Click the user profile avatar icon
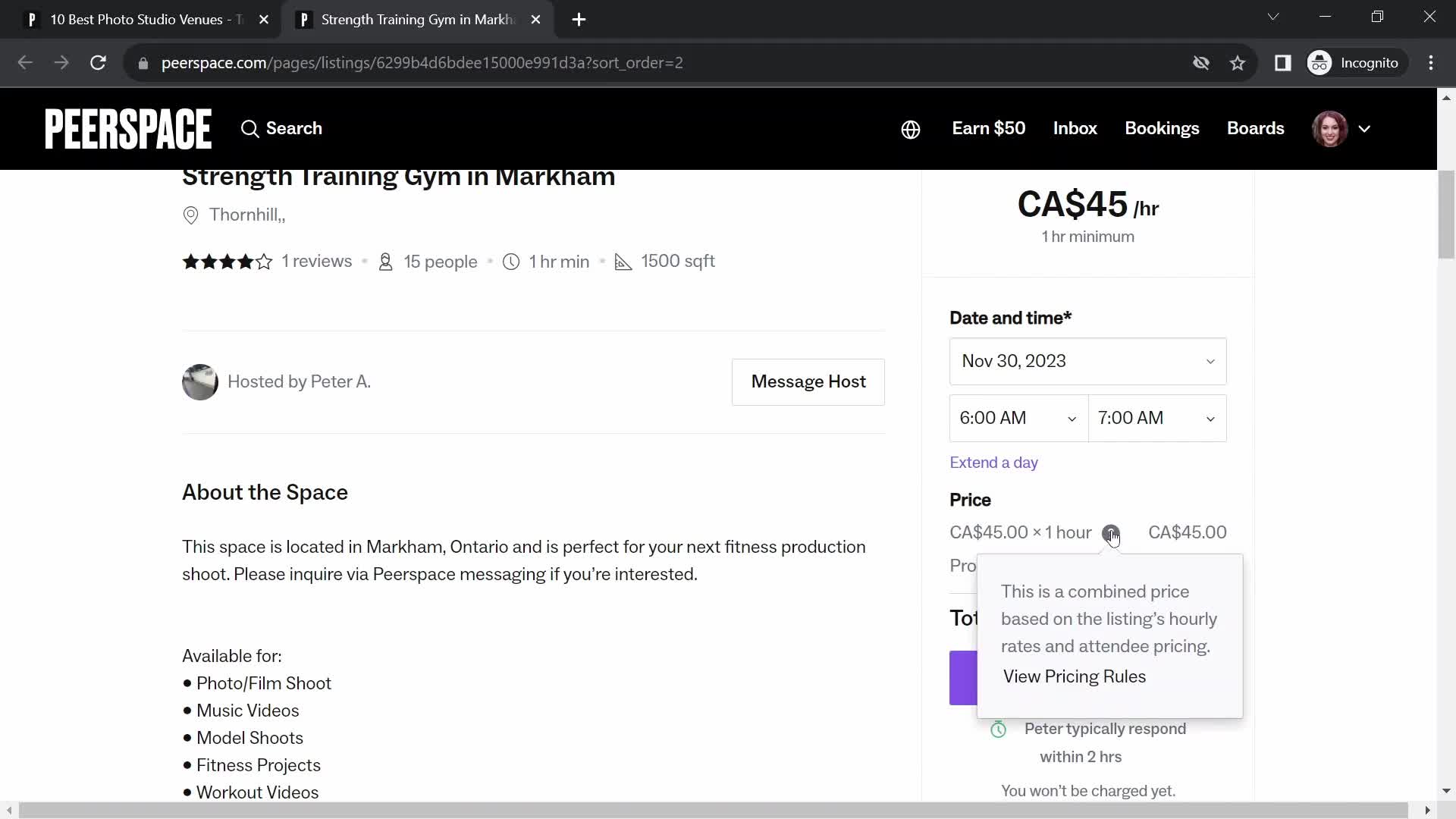1456x819 pixels. [x=1336, y=128]
